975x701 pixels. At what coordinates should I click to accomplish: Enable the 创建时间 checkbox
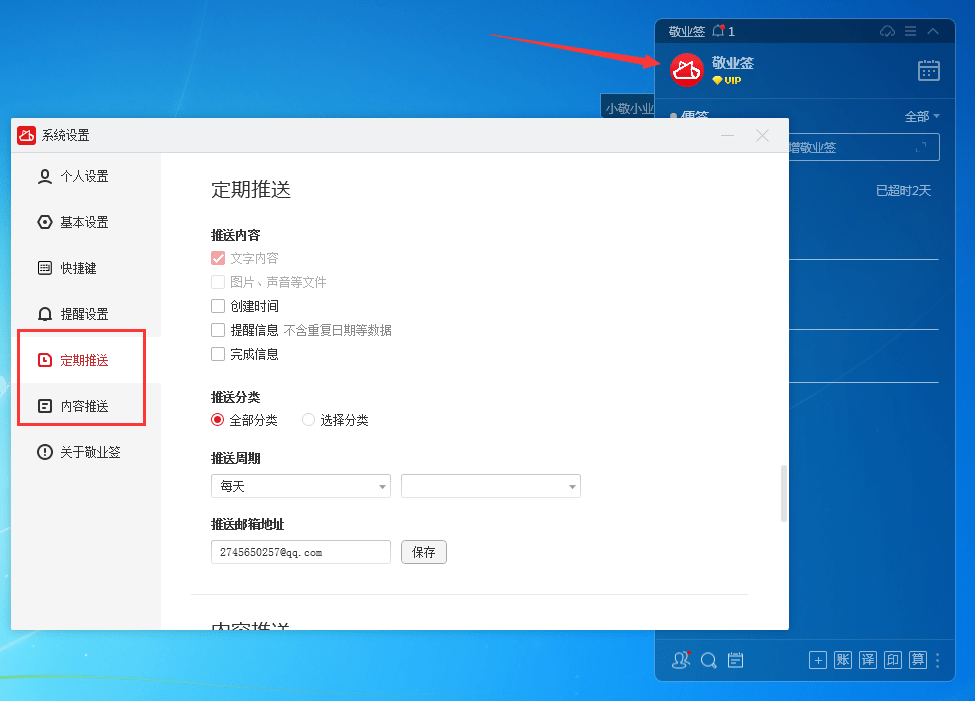coord(218,306)
